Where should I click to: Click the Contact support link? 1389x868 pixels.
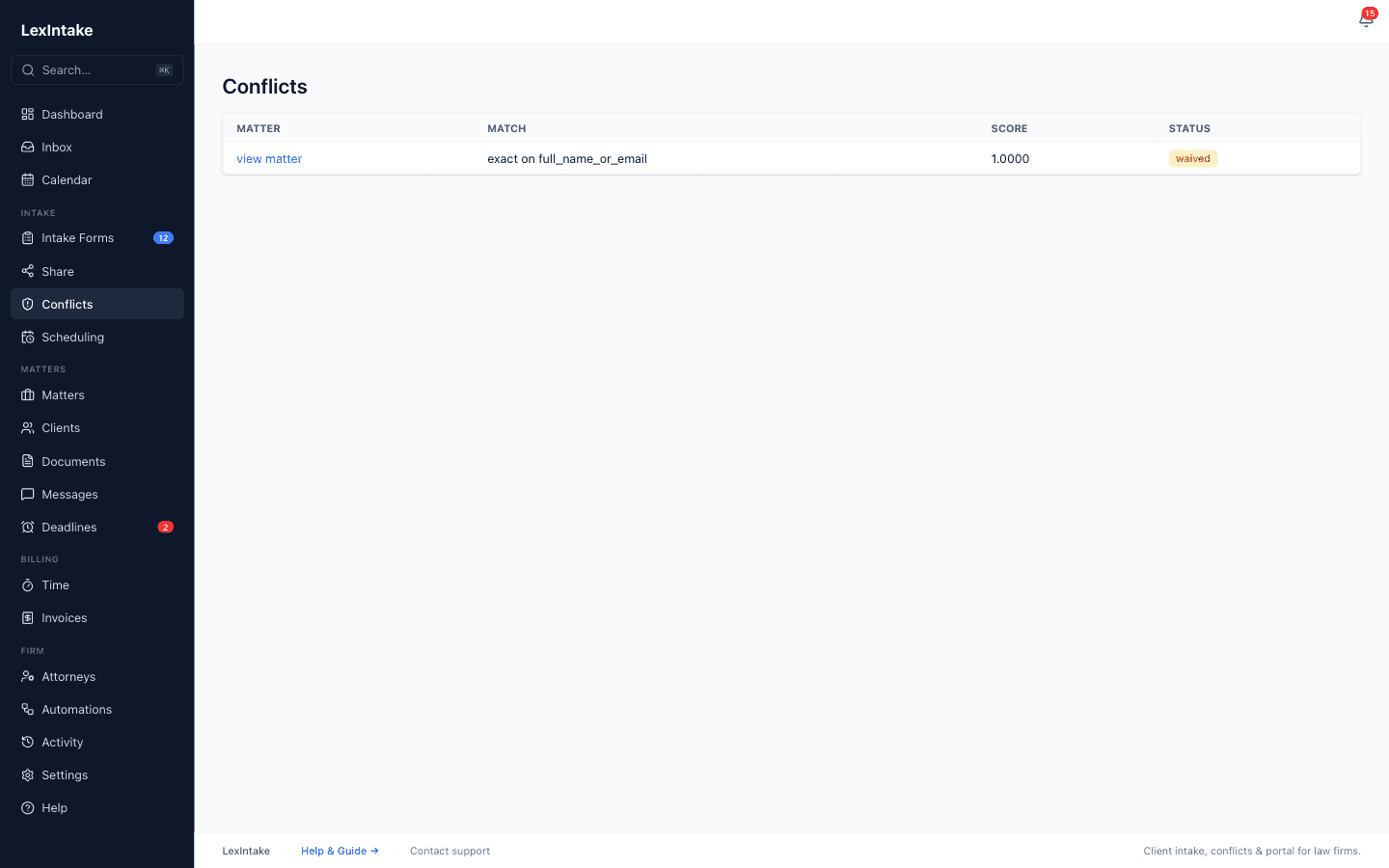(x=449, y=851)
